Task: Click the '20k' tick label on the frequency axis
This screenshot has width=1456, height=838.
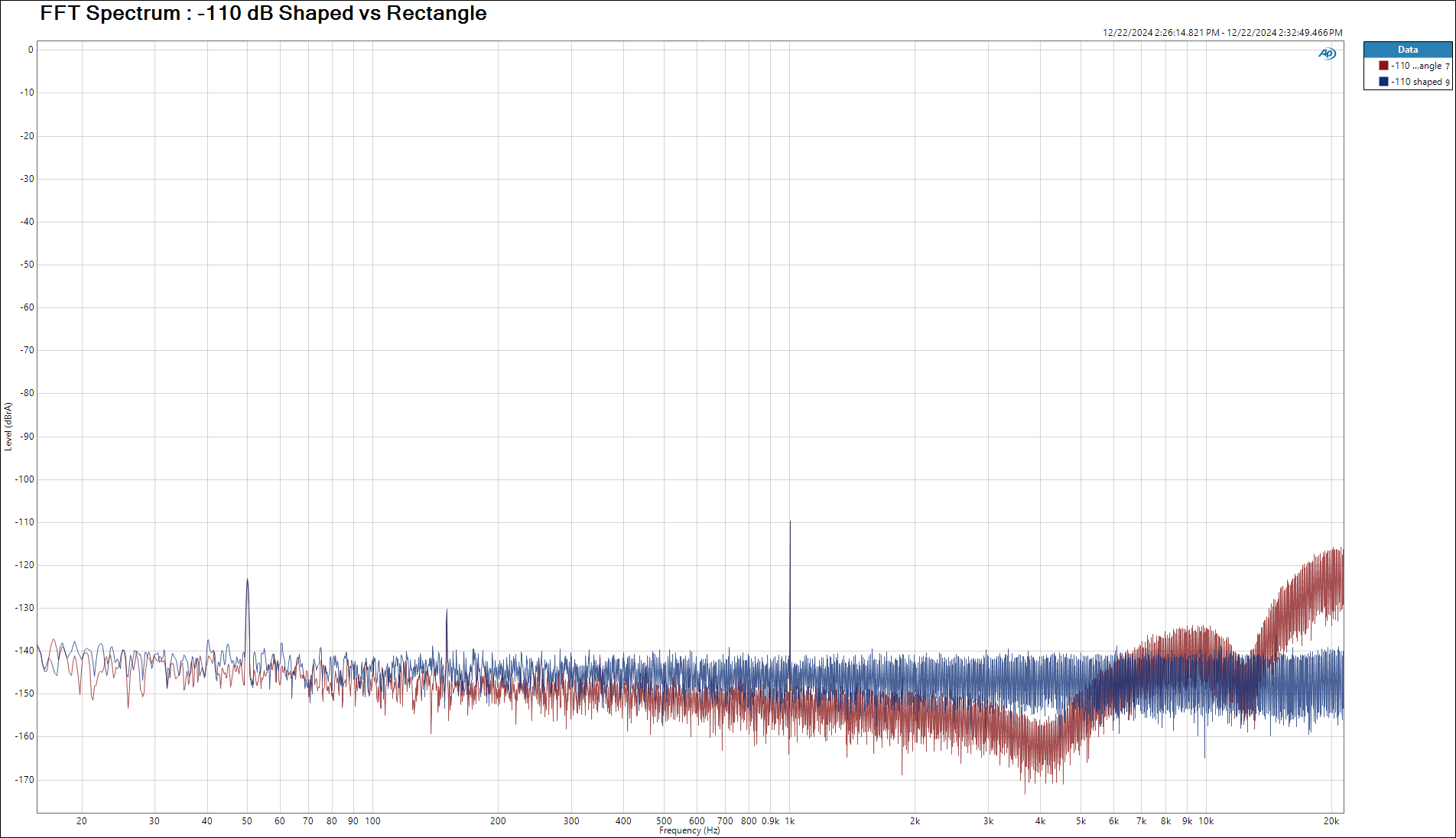Action: pos(1331,821)
